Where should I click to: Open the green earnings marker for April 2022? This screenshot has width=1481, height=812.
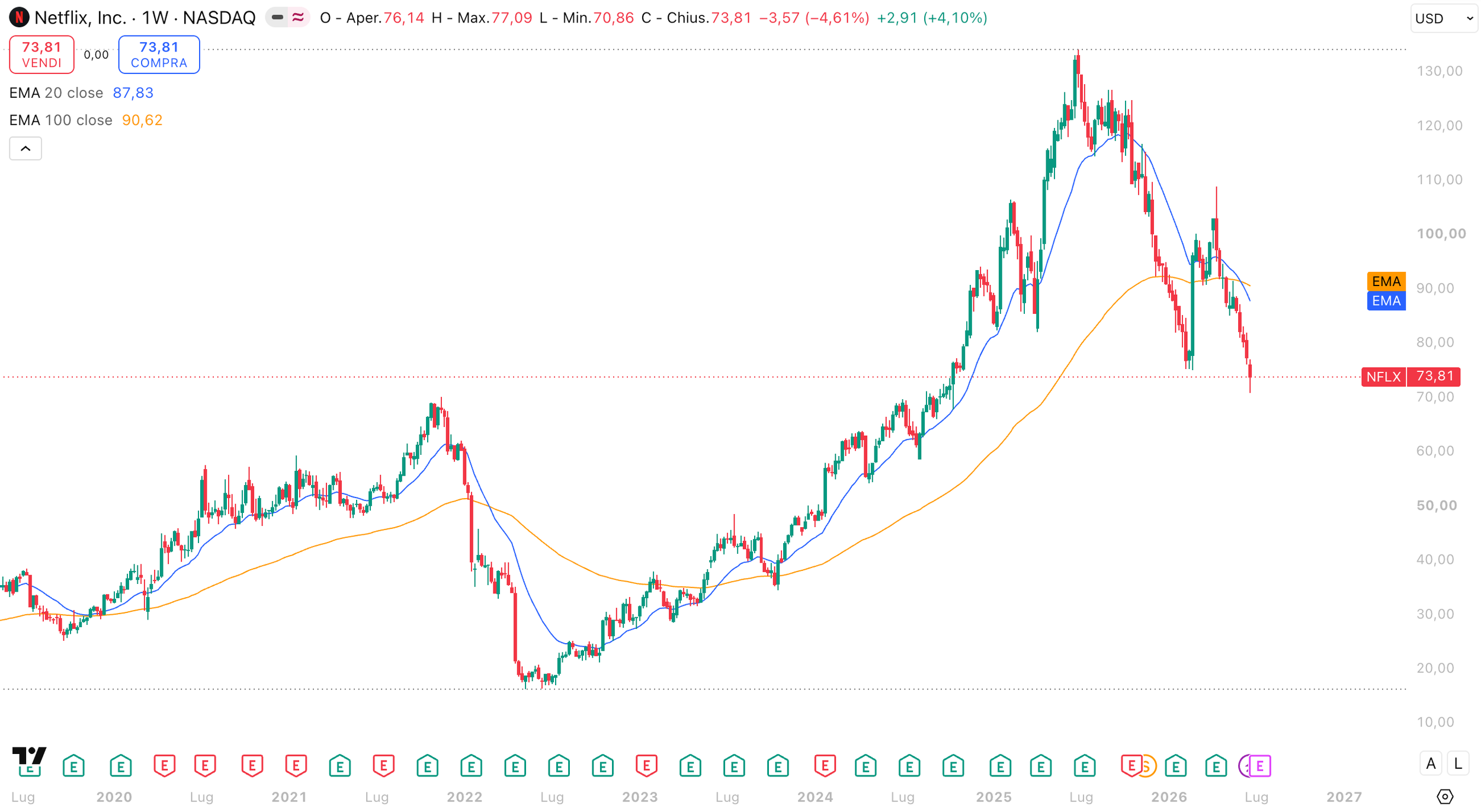point(515,766)
